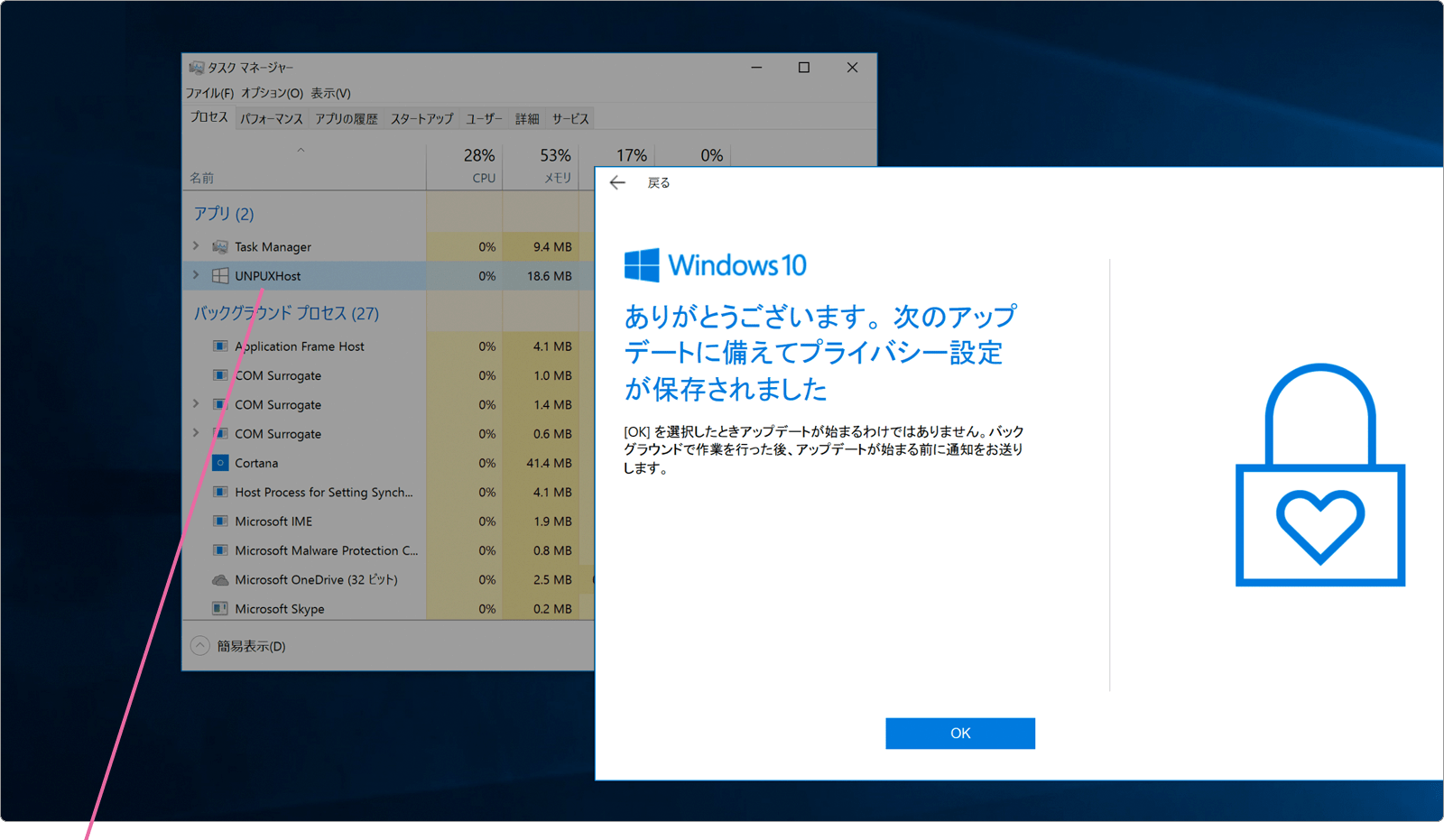
Task: Open the ファイル(F) menu in Task Manager
Action: coord(209,93)
